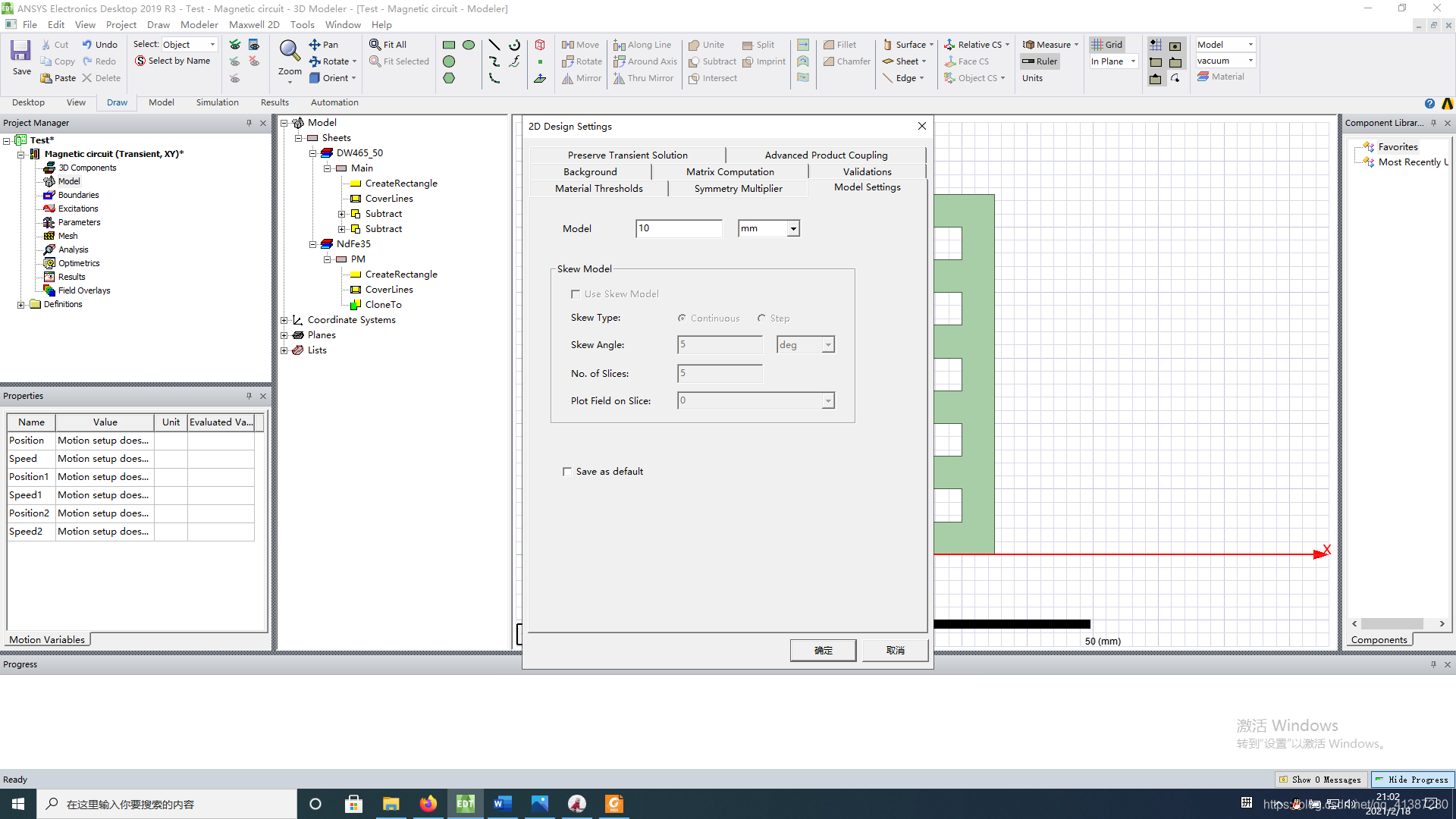Open the In Plane movement dropdown
This screenshot has height=819, width=1456.
(1133, 61)
